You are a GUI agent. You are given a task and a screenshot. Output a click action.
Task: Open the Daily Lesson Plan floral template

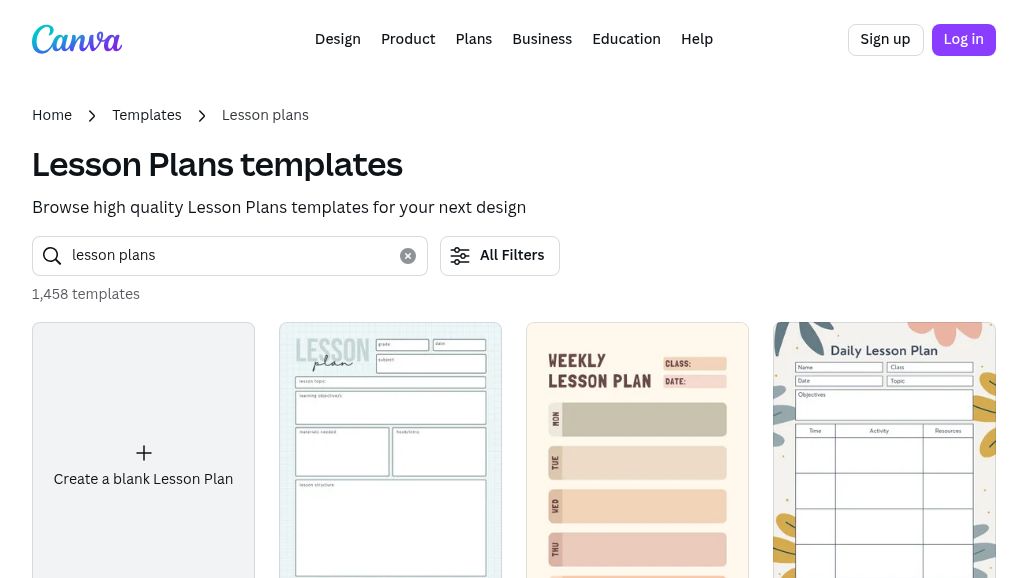click(x=884, y=450)
